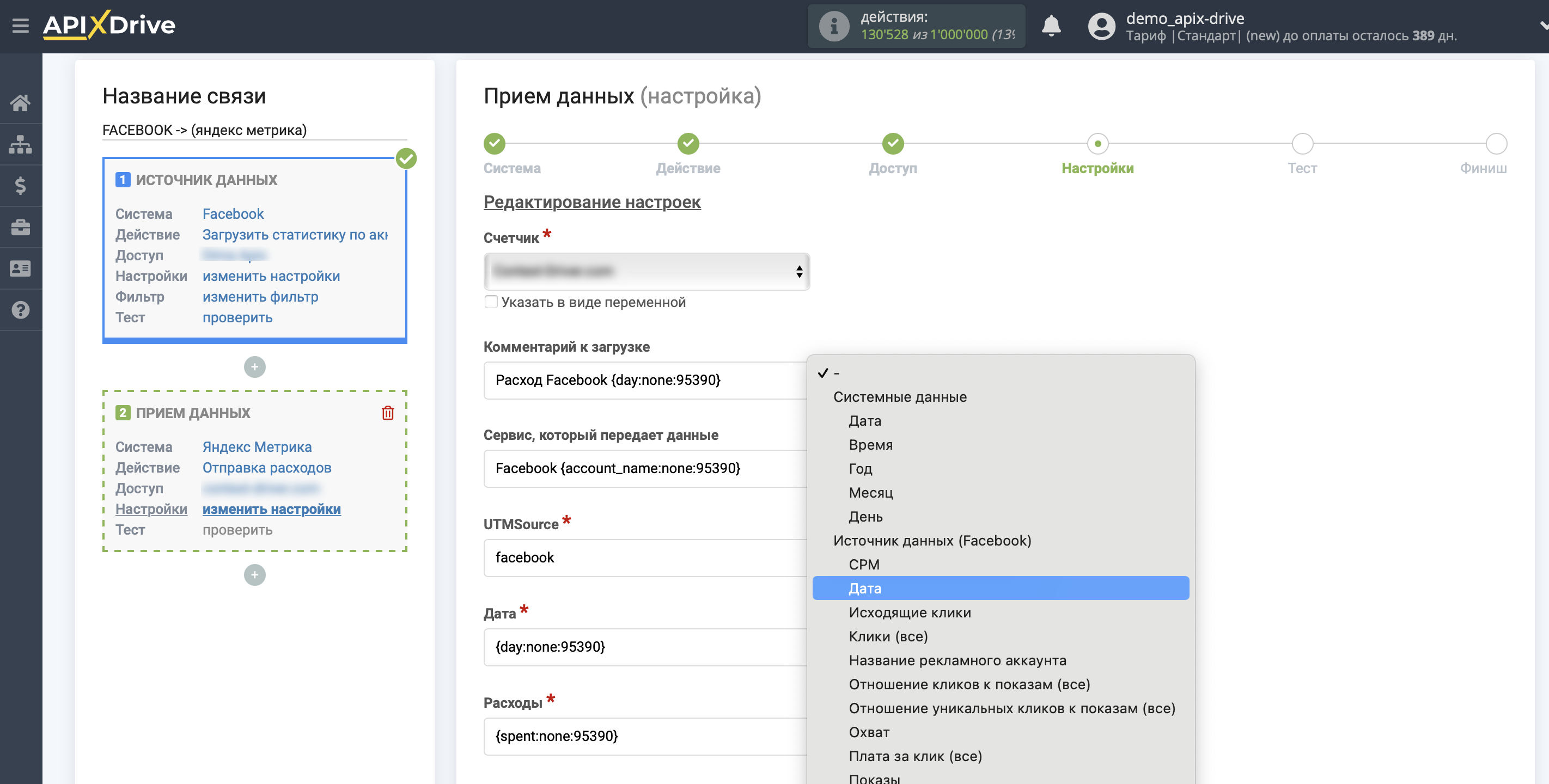Image resolution: width=1549 pixels, height=784 pixels.
Task: Open notifications bell icon
Action: [x=1051, y=26]
